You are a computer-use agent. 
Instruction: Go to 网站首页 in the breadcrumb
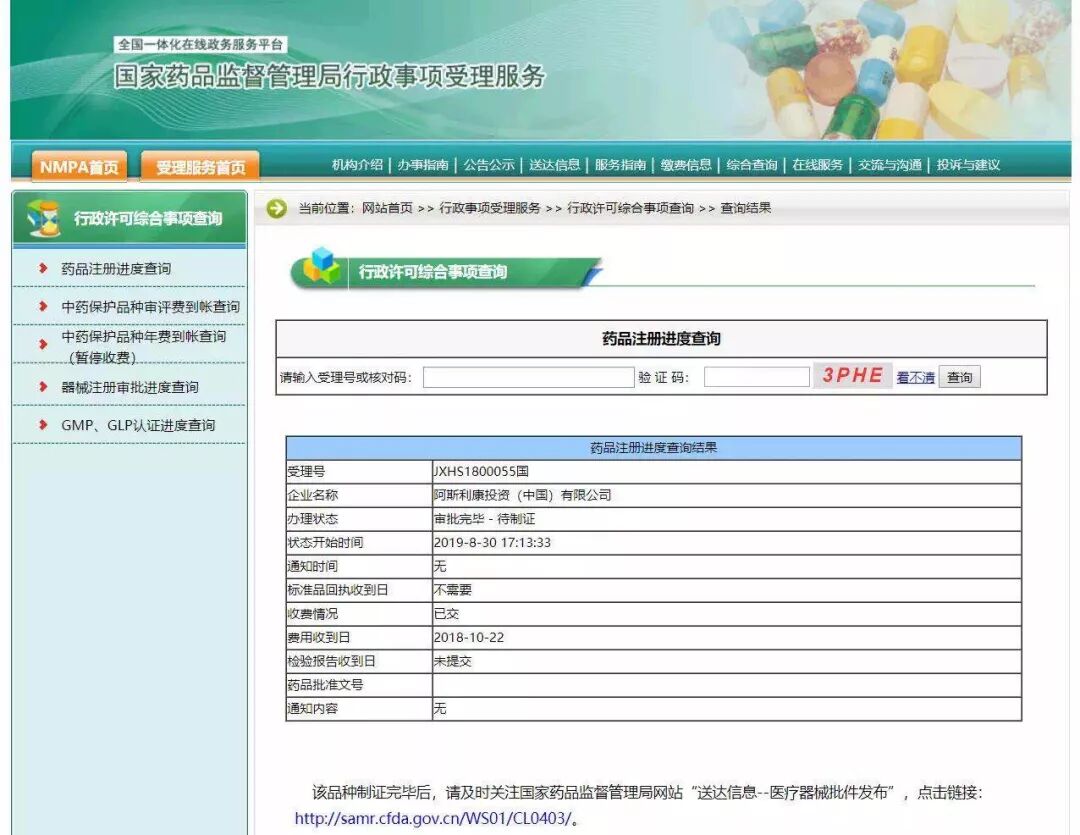(x=387, y=208)
